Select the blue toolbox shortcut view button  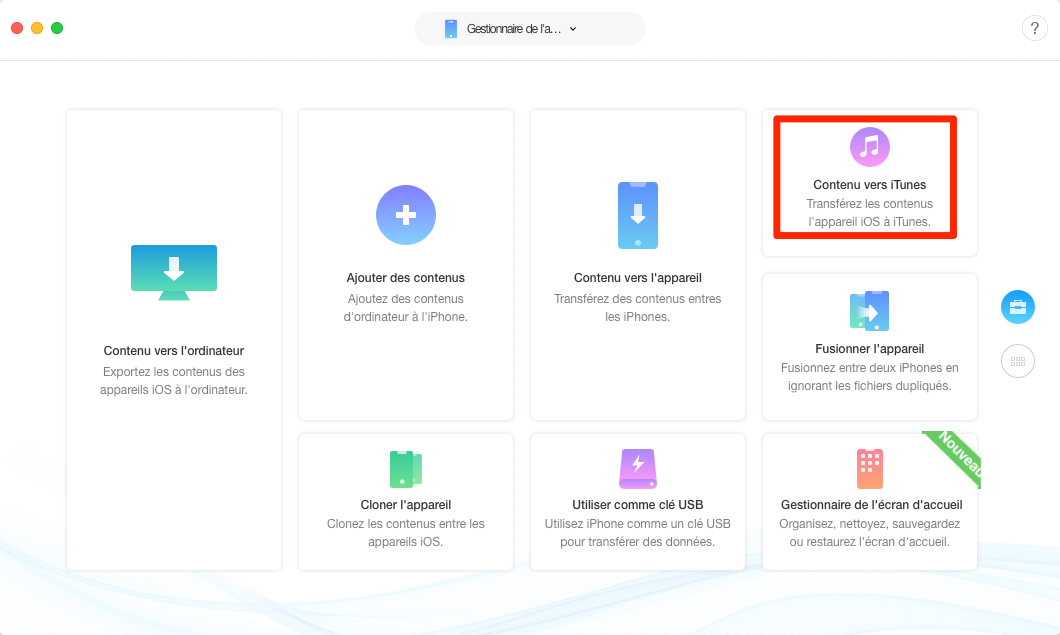pos(1017,307)
